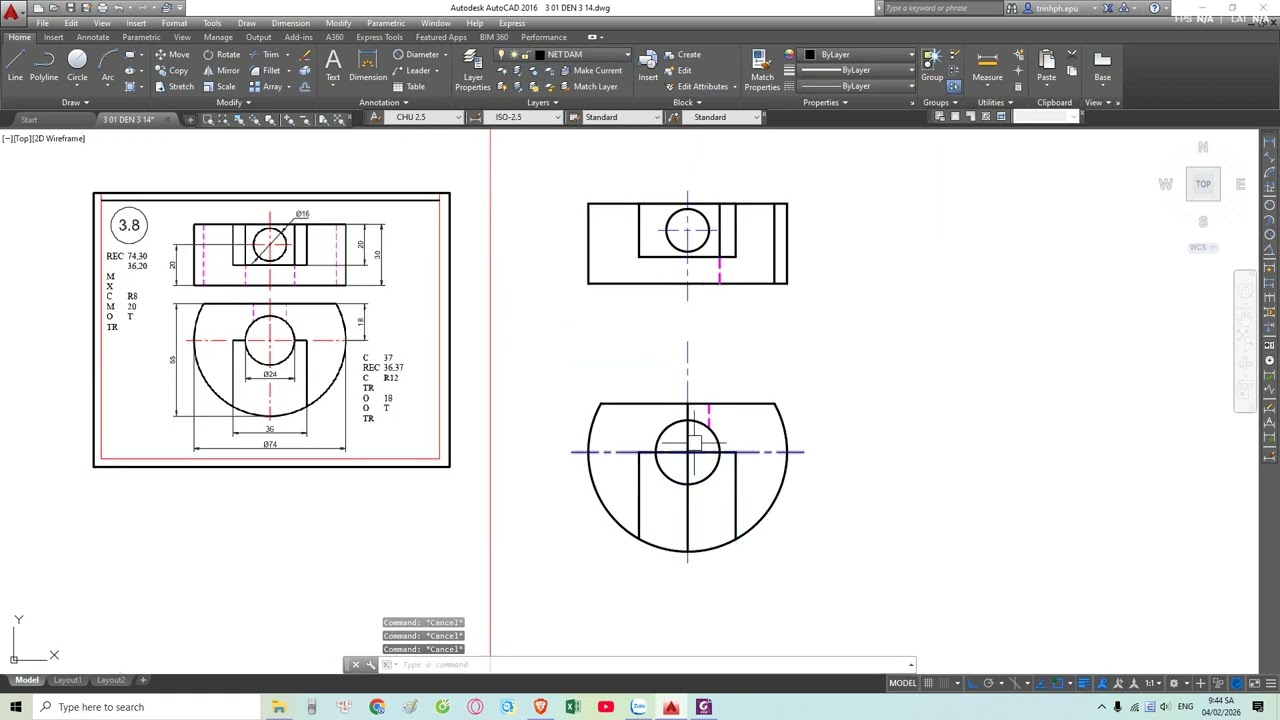This screenshot has width=1280, height=720.
Task: Click the Base view icon
Action: [1102, 66]
